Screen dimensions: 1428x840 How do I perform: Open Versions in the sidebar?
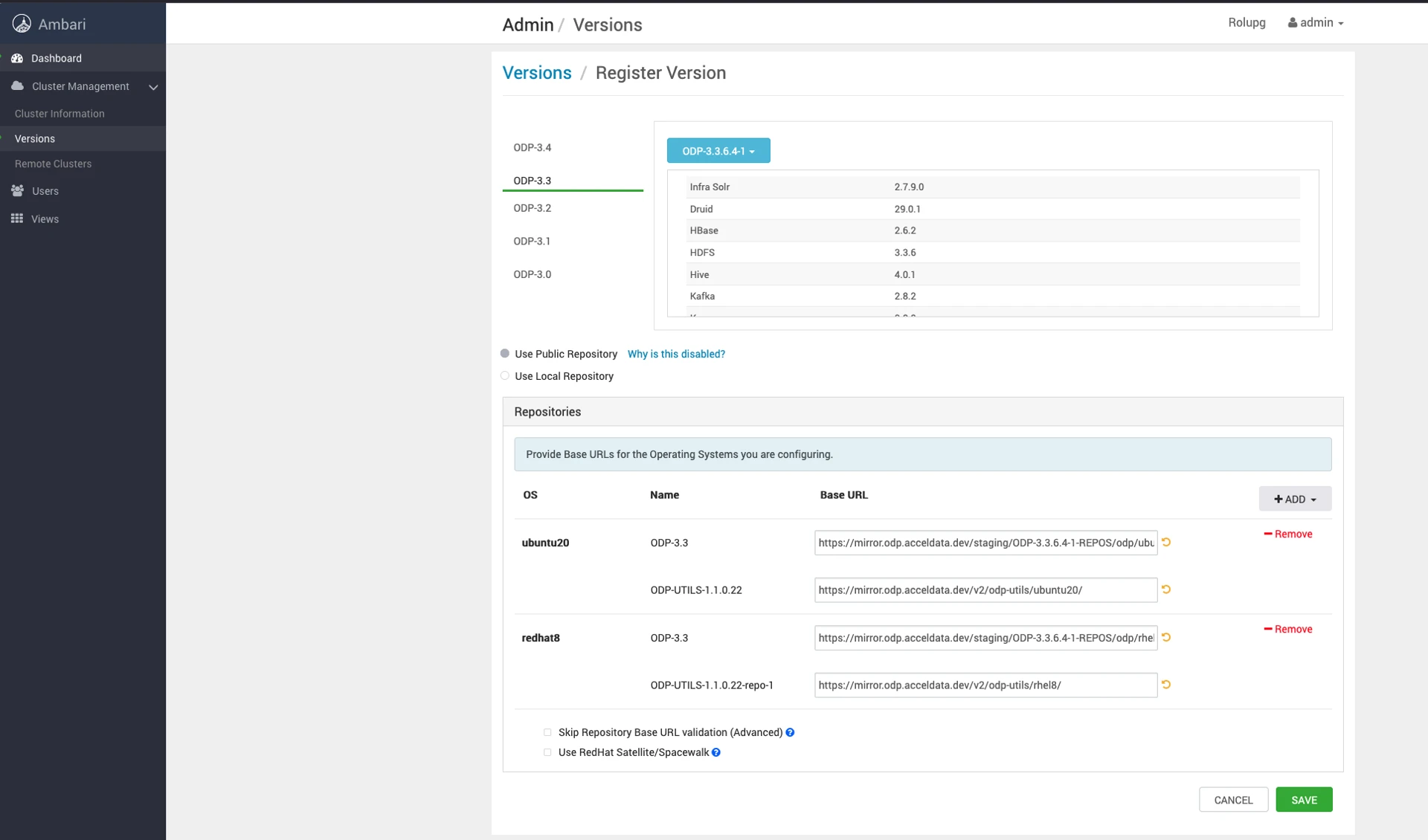tap(35, 139)
